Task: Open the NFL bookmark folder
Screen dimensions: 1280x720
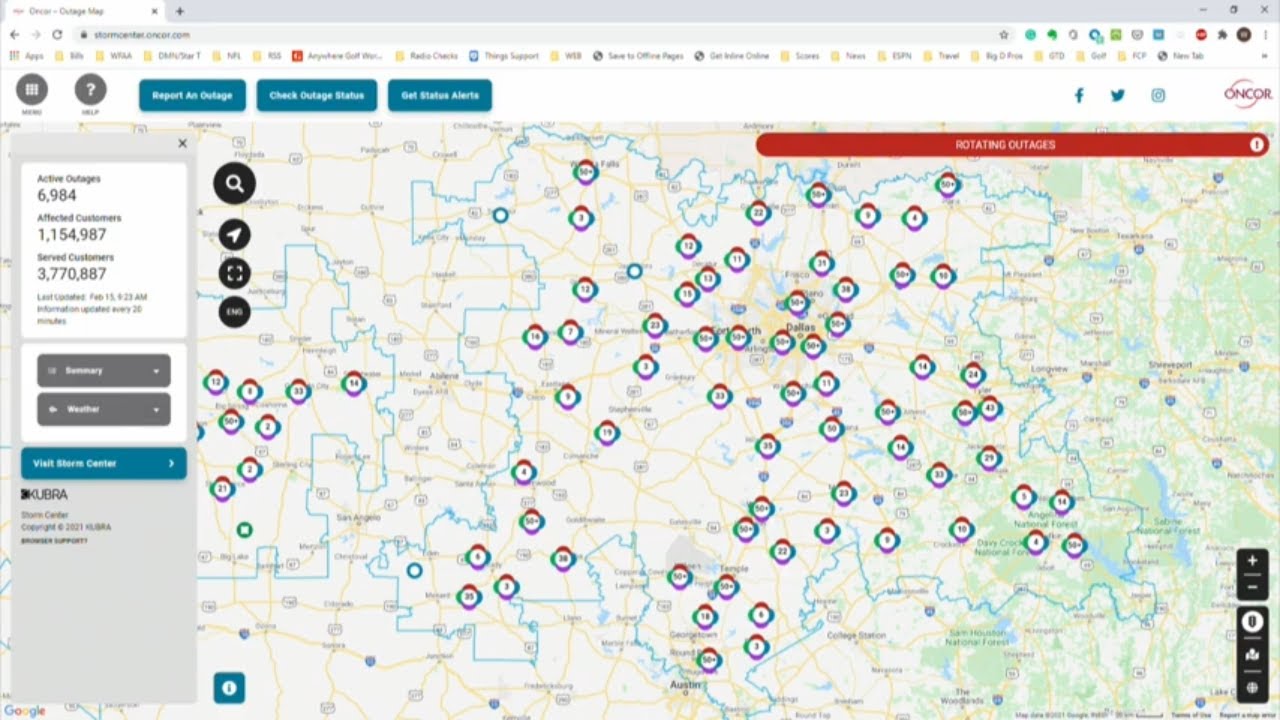Action: [x=226, y=56]
